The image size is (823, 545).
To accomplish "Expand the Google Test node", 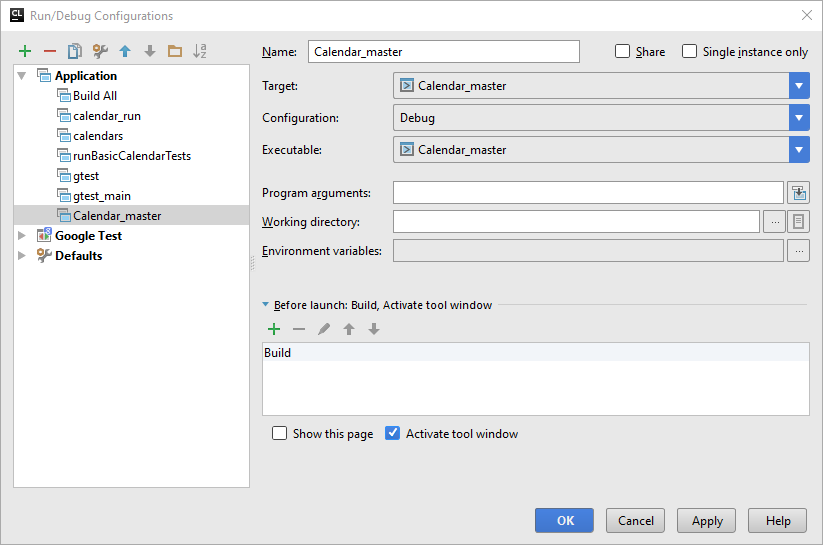I will tap(22, 236).
